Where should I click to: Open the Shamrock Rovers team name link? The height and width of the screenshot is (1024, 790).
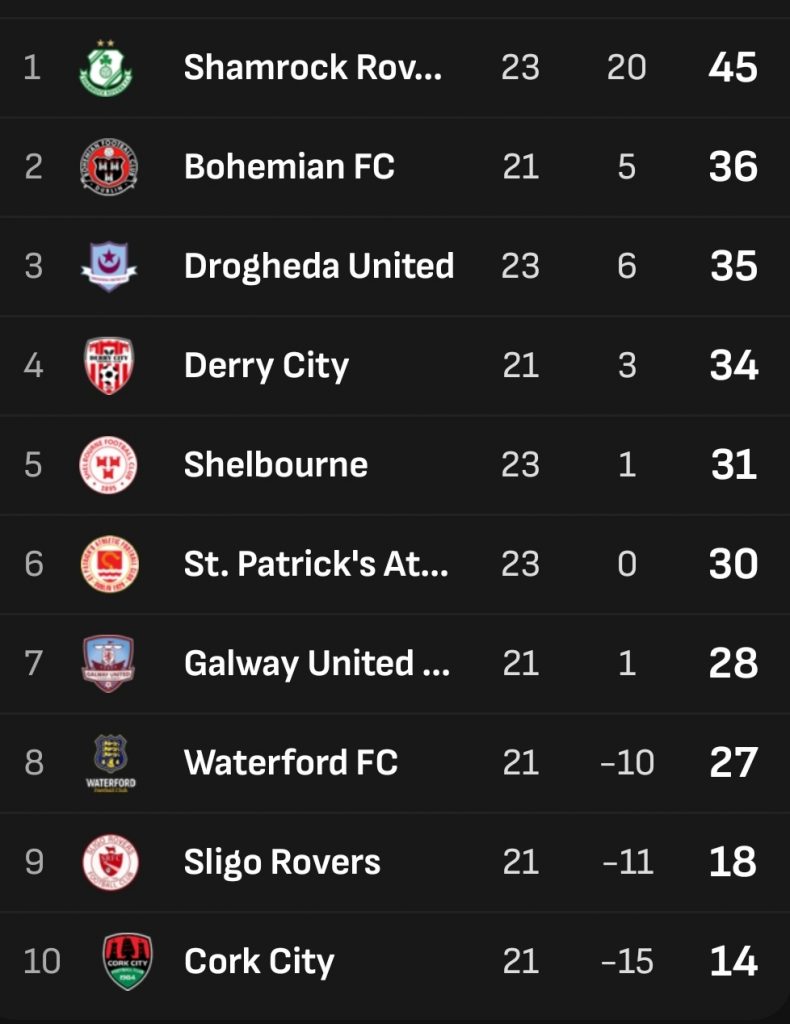click(313, 68)
